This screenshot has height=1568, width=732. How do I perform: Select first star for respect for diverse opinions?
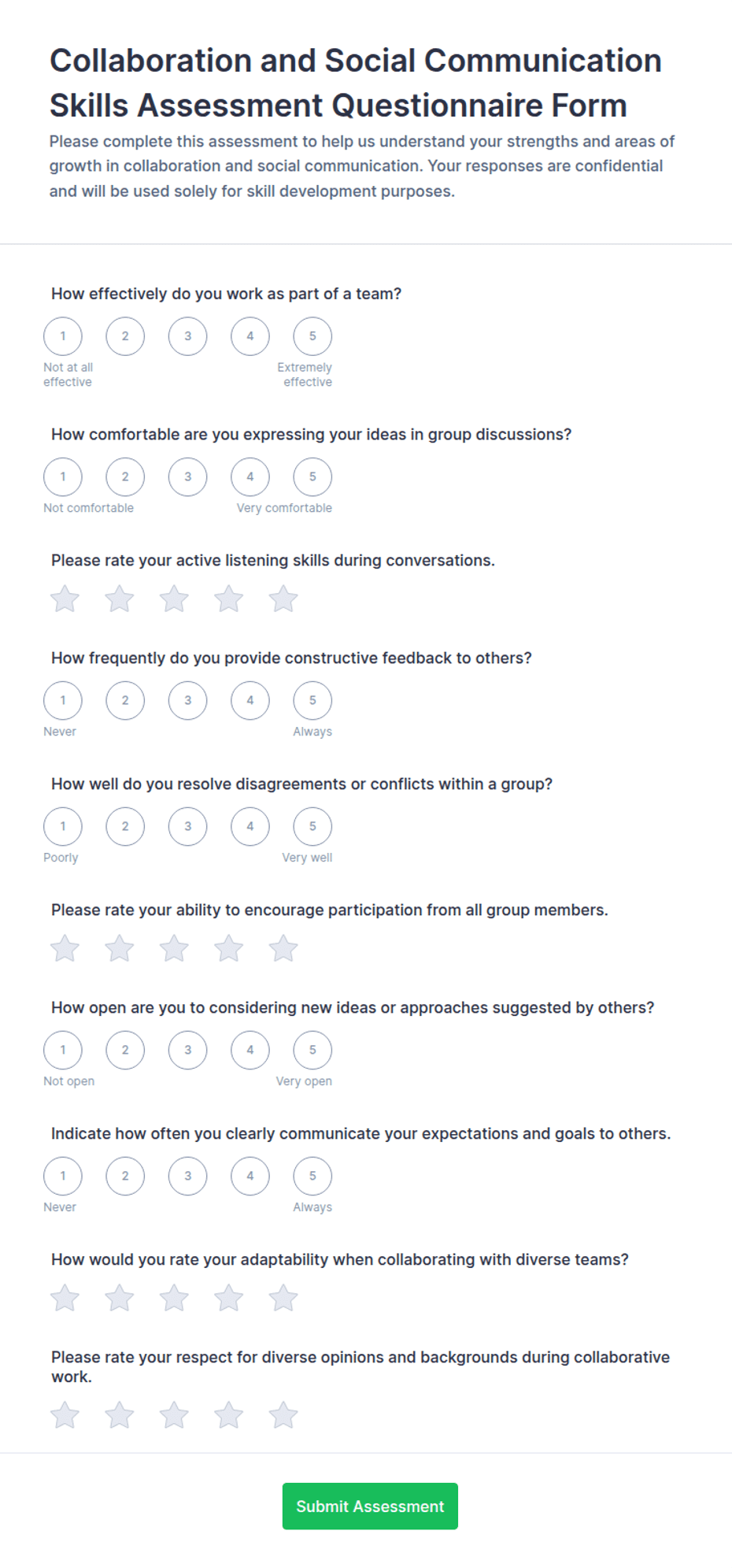pyautogui.click(x=65, y=1415)
